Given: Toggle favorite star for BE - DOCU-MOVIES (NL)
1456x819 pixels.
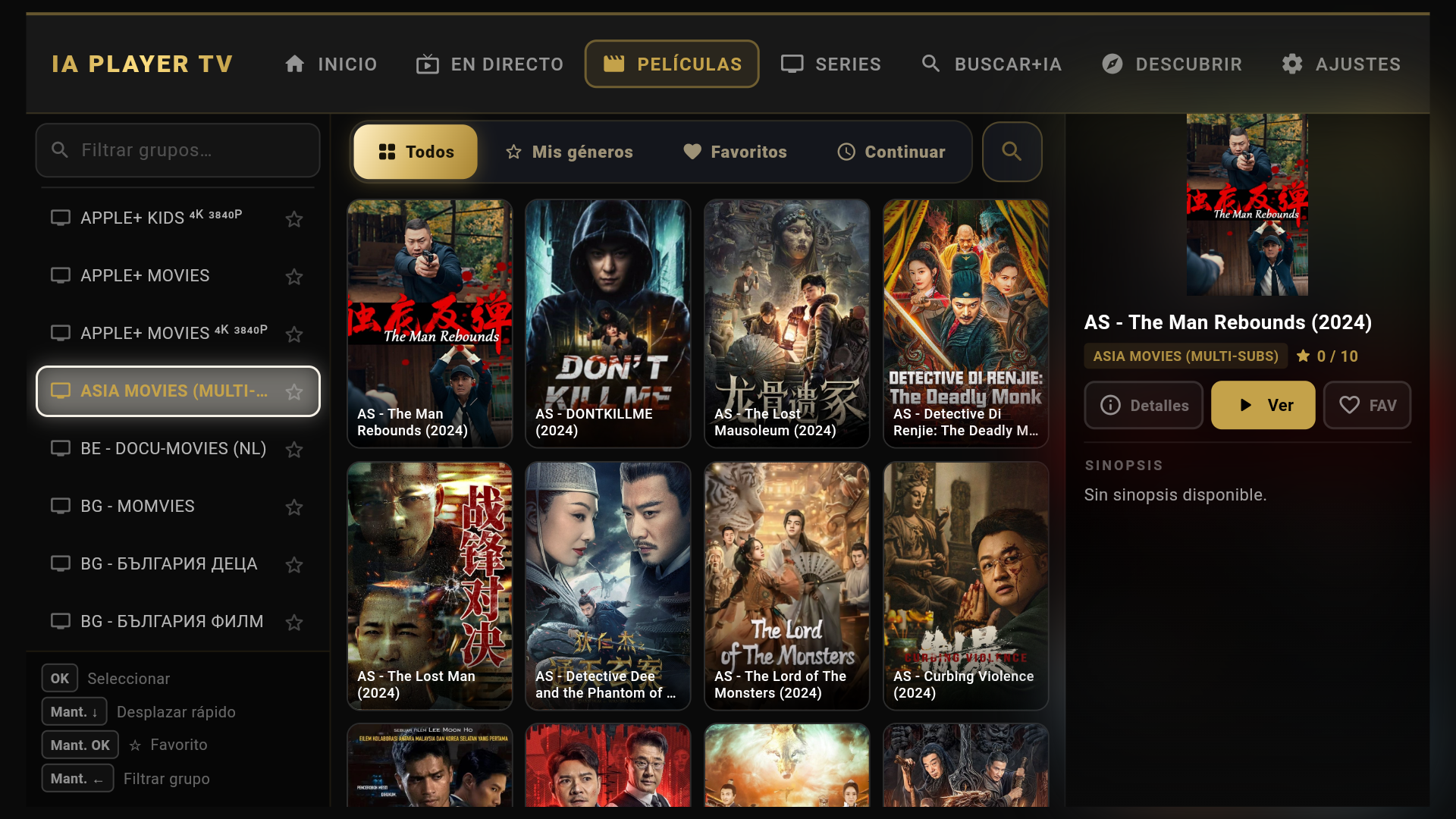Looking at the screenshot, I should (x=294, y=450).
